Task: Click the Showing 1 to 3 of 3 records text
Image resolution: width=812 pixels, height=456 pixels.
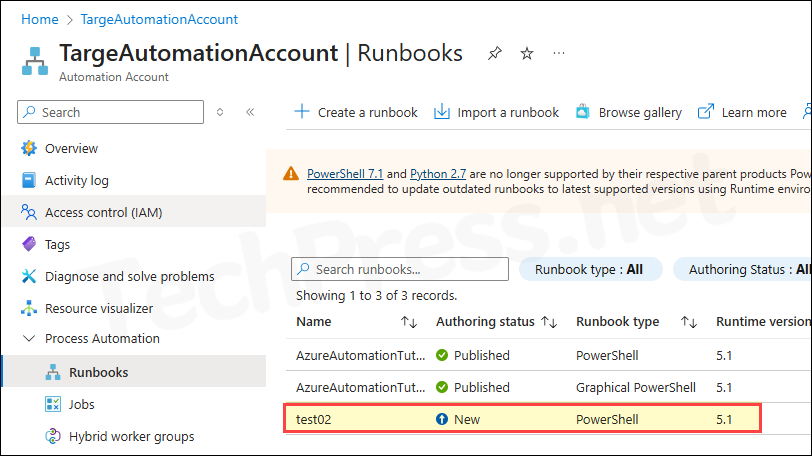Action: [x=376, y=296]
